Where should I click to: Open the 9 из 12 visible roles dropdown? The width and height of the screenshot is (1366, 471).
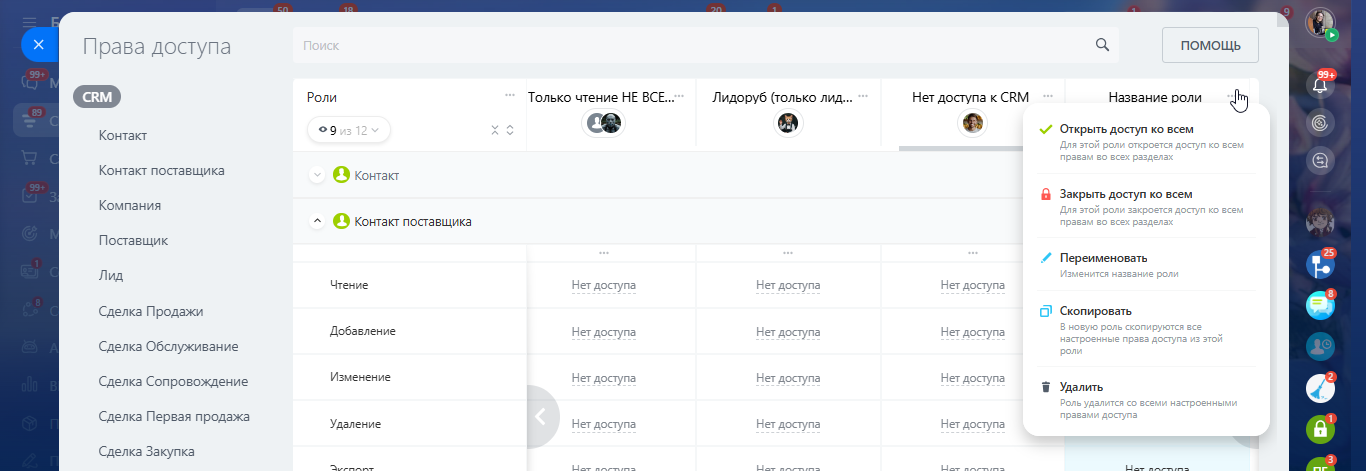[x=349, y=130]
